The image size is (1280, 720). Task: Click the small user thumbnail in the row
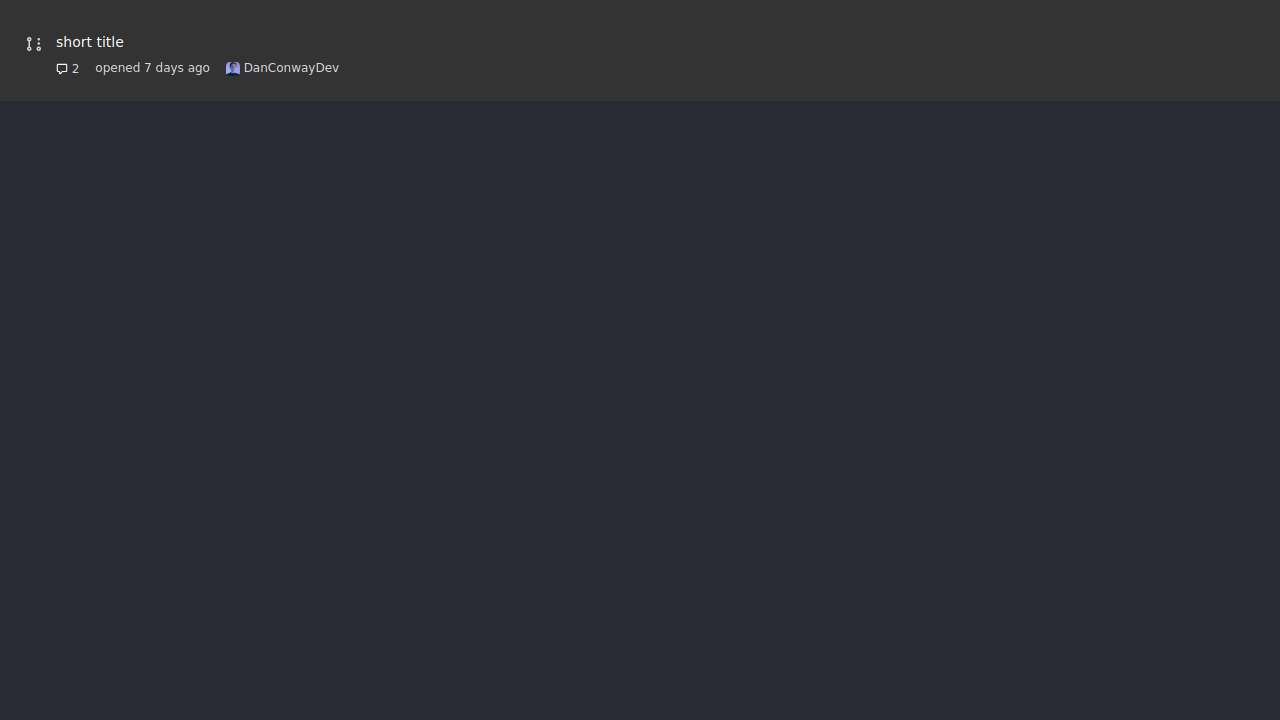pyautogui.click(x=233, y=68)
